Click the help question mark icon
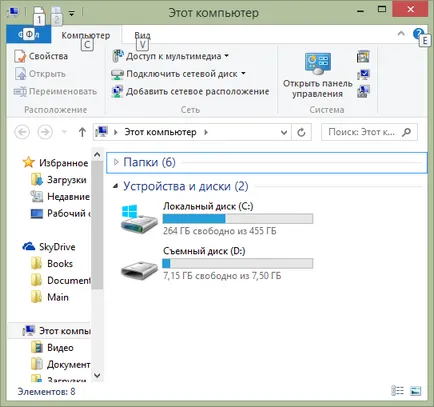 pyautogui.click(x=418, y=34)
